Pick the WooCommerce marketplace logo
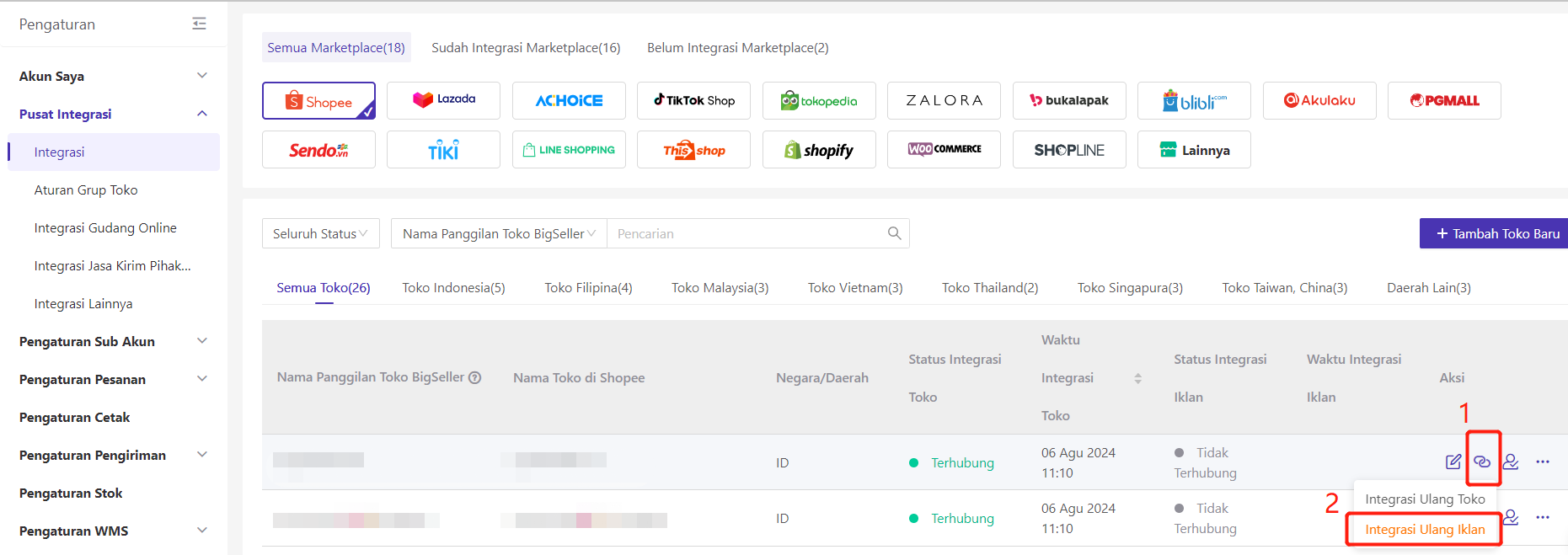 click(944, 150)
